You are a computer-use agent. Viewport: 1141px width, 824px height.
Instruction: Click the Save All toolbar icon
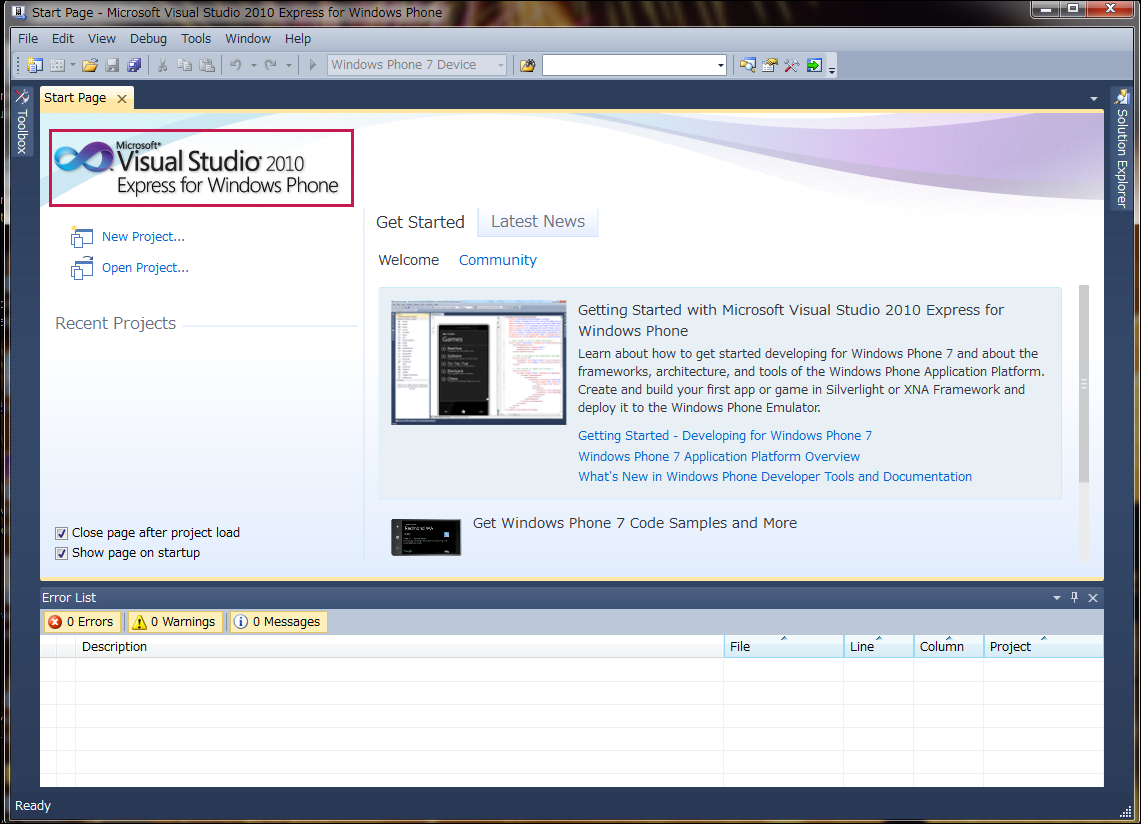135,66
